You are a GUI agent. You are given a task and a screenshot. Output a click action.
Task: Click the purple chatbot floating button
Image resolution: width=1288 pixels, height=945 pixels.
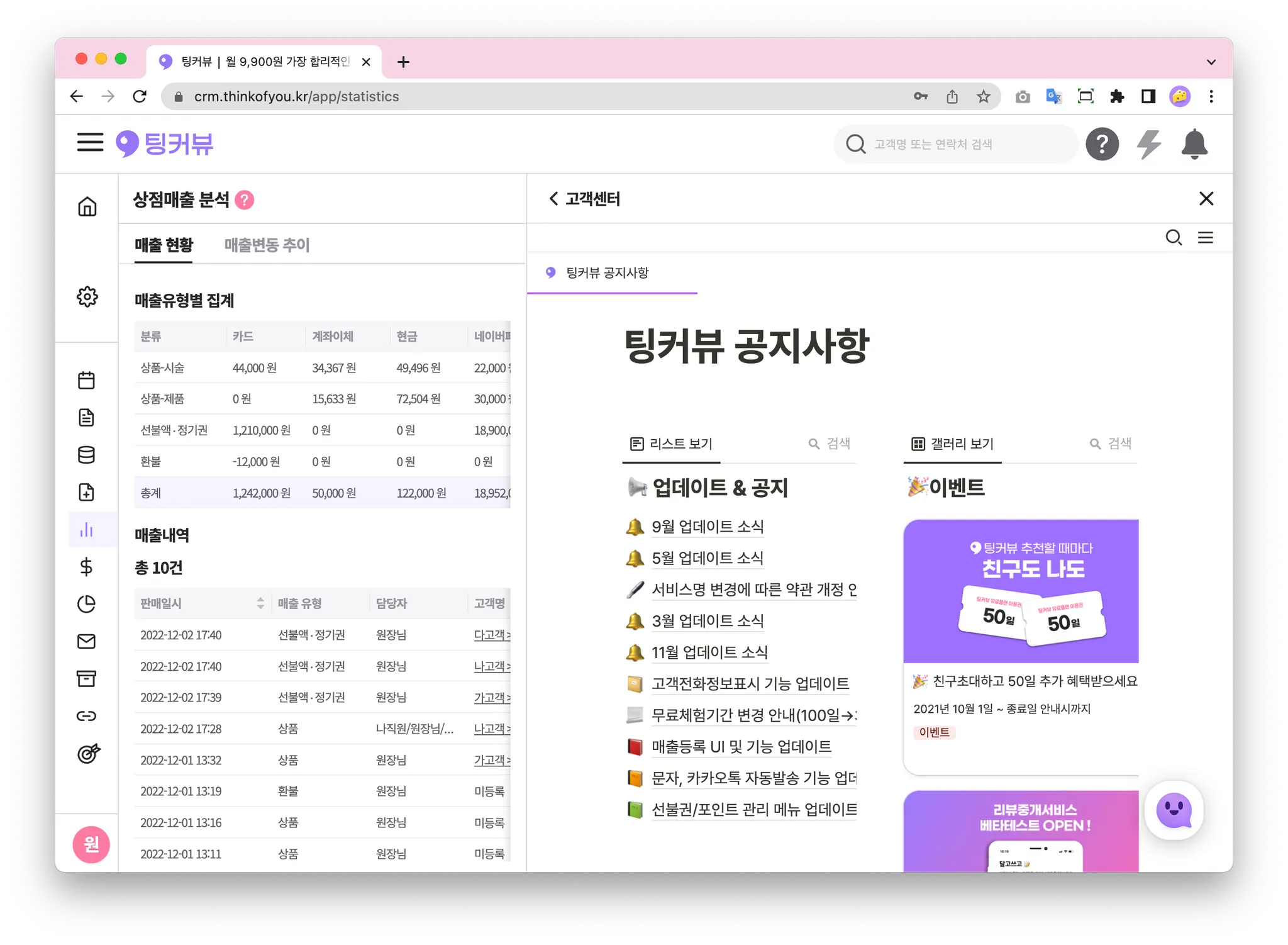pos(1174,810)
